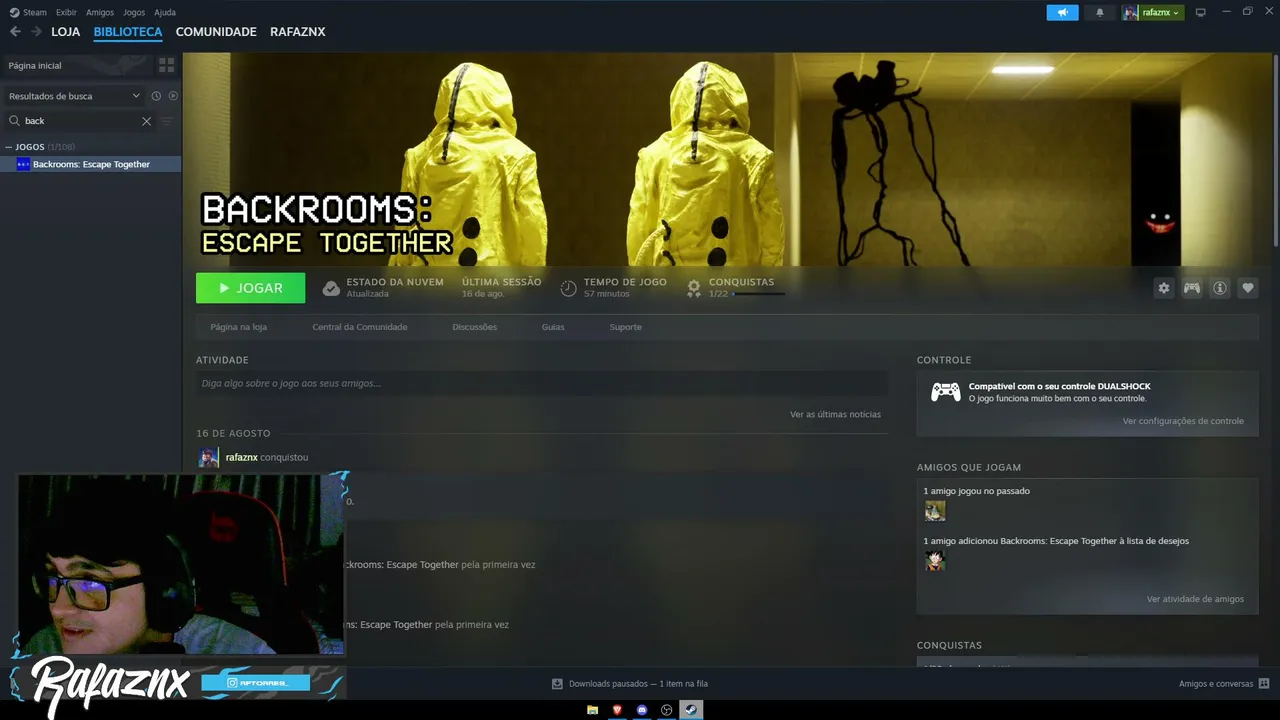1280x720 pixels.
Task: Click rafaznx avatar in activity feed
Action: pyautogui.click(x=208, y=458)
